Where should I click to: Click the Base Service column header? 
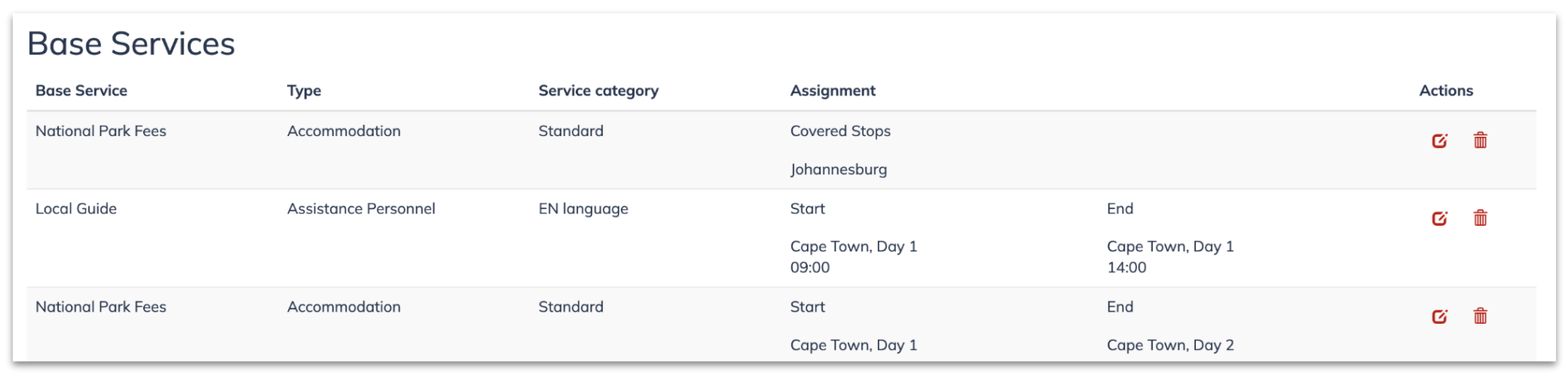click(81, 91)
